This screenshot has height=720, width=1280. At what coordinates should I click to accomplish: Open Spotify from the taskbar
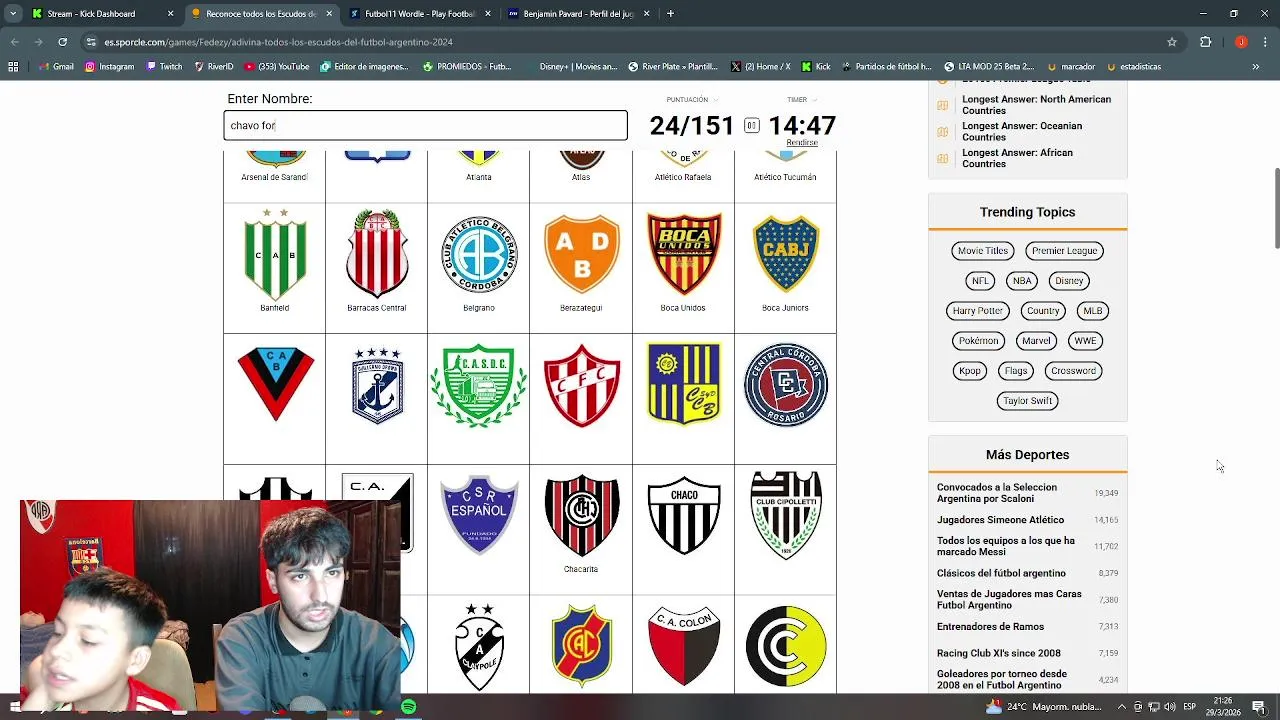click(x=409, y=707)
